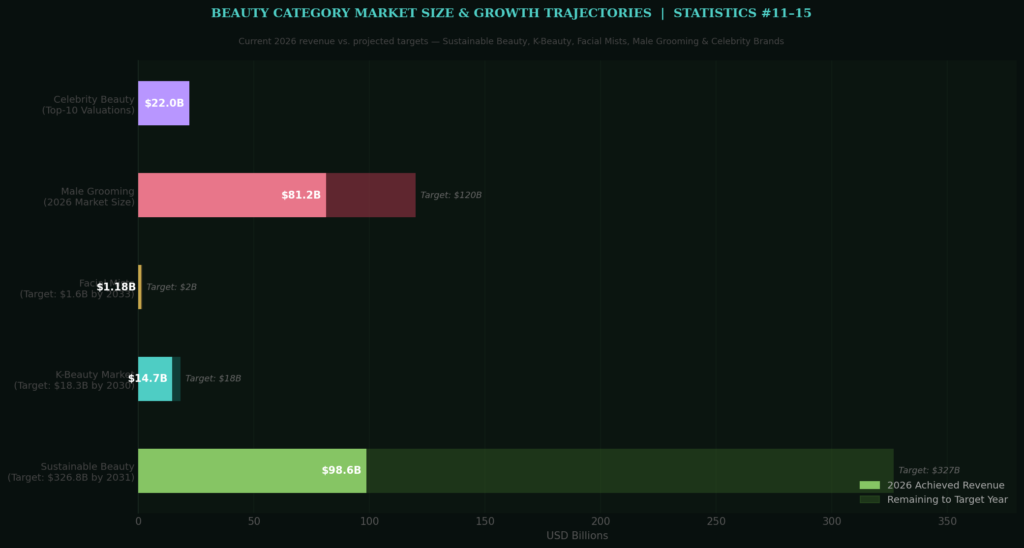The height and width of the screenshot is (548, 1024).
Task: Click the $22.0B Celebrity Beauty bar
Action: coord(163,103)
